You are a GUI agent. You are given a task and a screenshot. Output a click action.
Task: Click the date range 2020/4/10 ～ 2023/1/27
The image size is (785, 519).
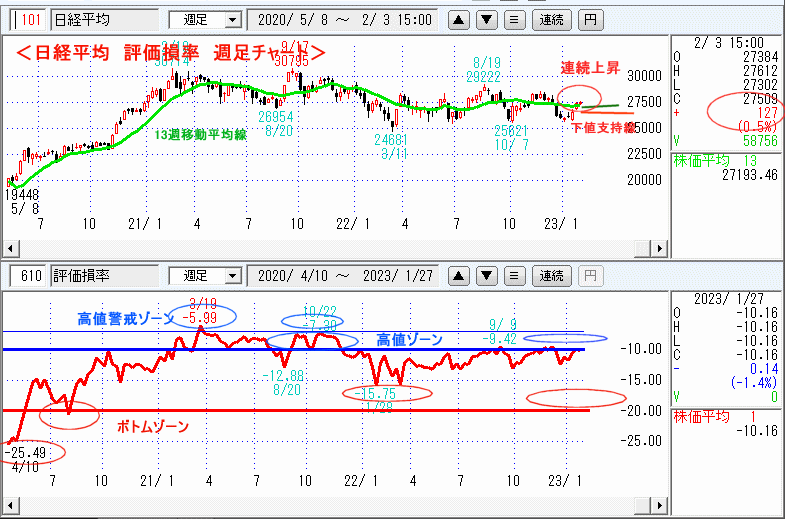tap(344, 276)
